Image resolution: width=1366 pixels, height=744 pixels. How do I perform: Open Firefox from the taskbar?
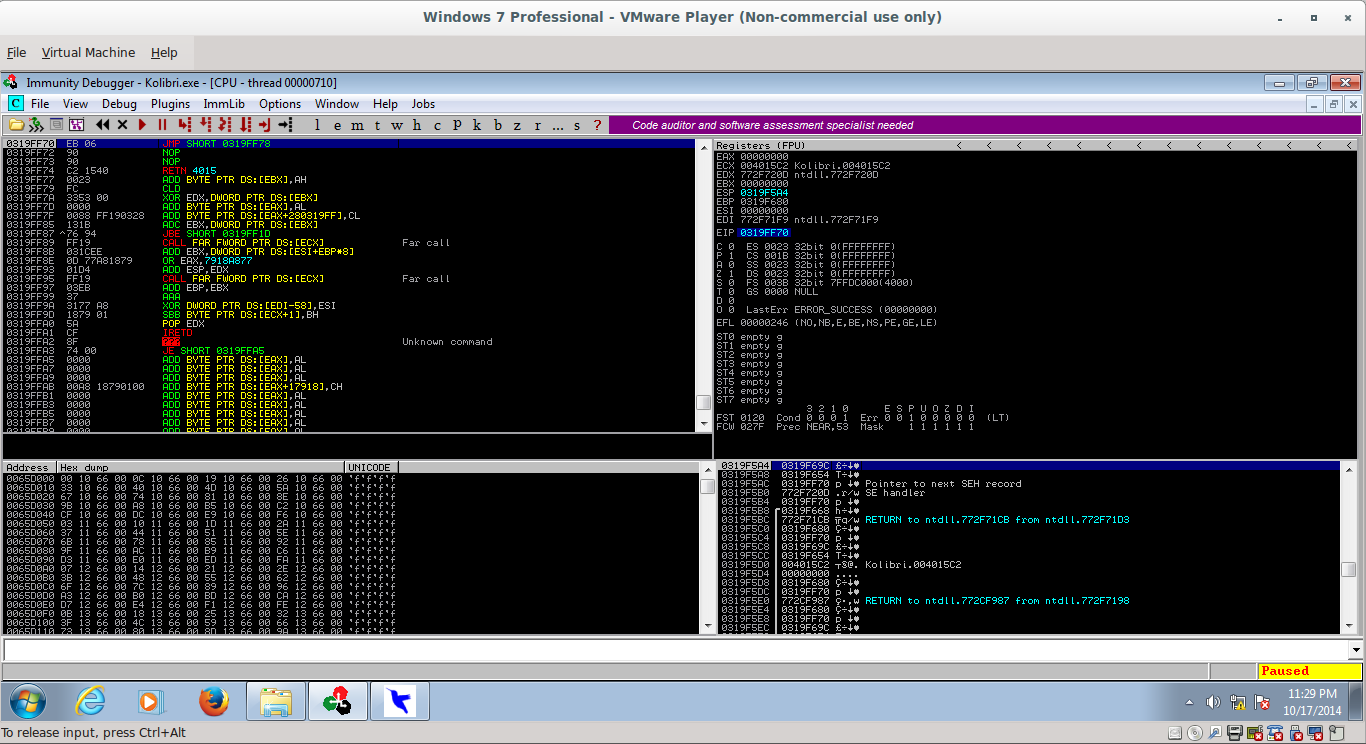click(213, 702)
